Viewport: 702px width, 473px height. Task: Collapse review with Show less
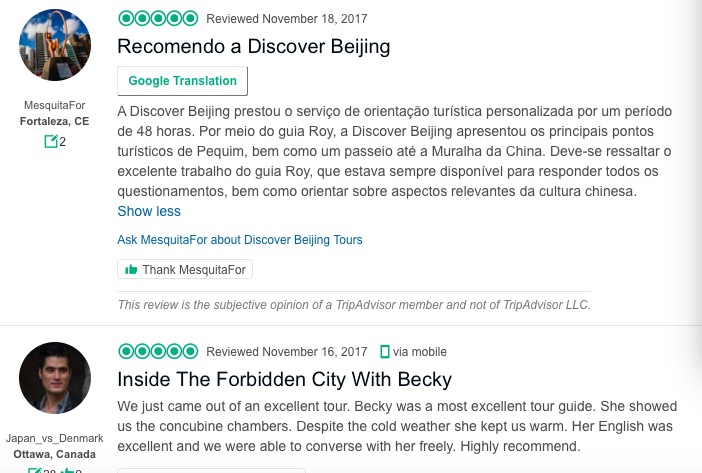click(149, 211)
